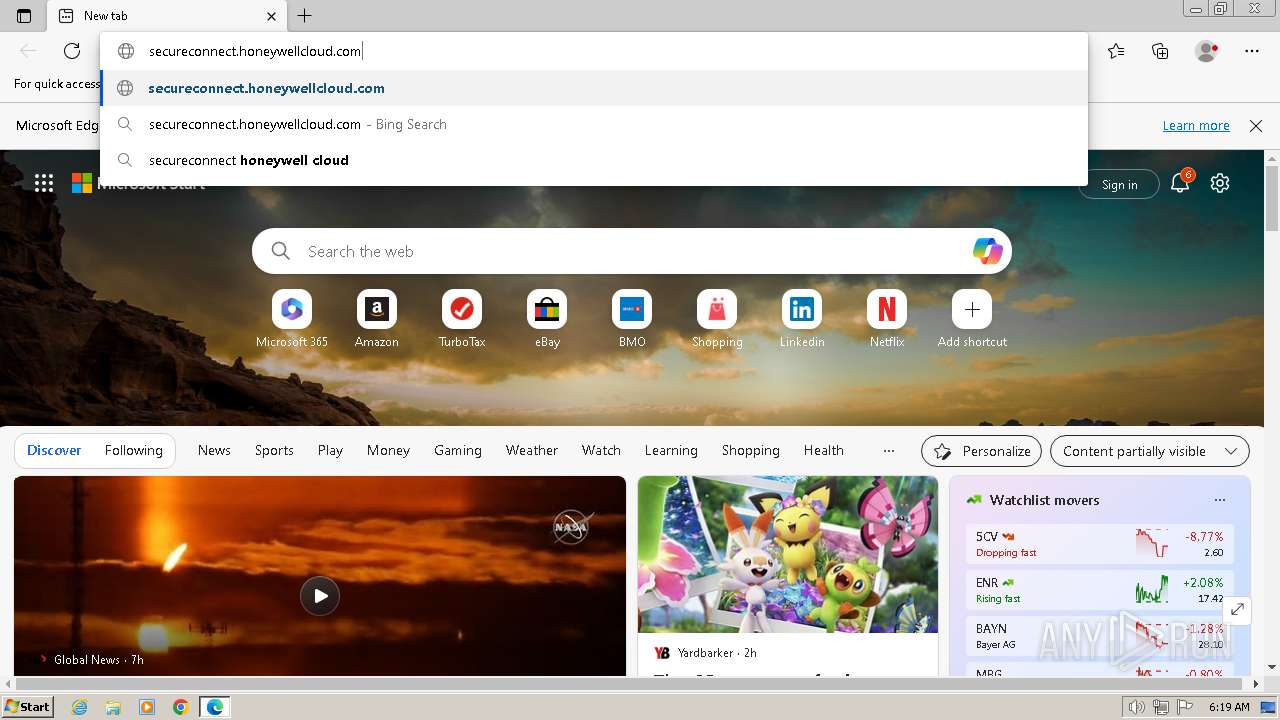The image size is (1280, 720).
Task: Open the Windows Start menu
Action: [28, 707]
